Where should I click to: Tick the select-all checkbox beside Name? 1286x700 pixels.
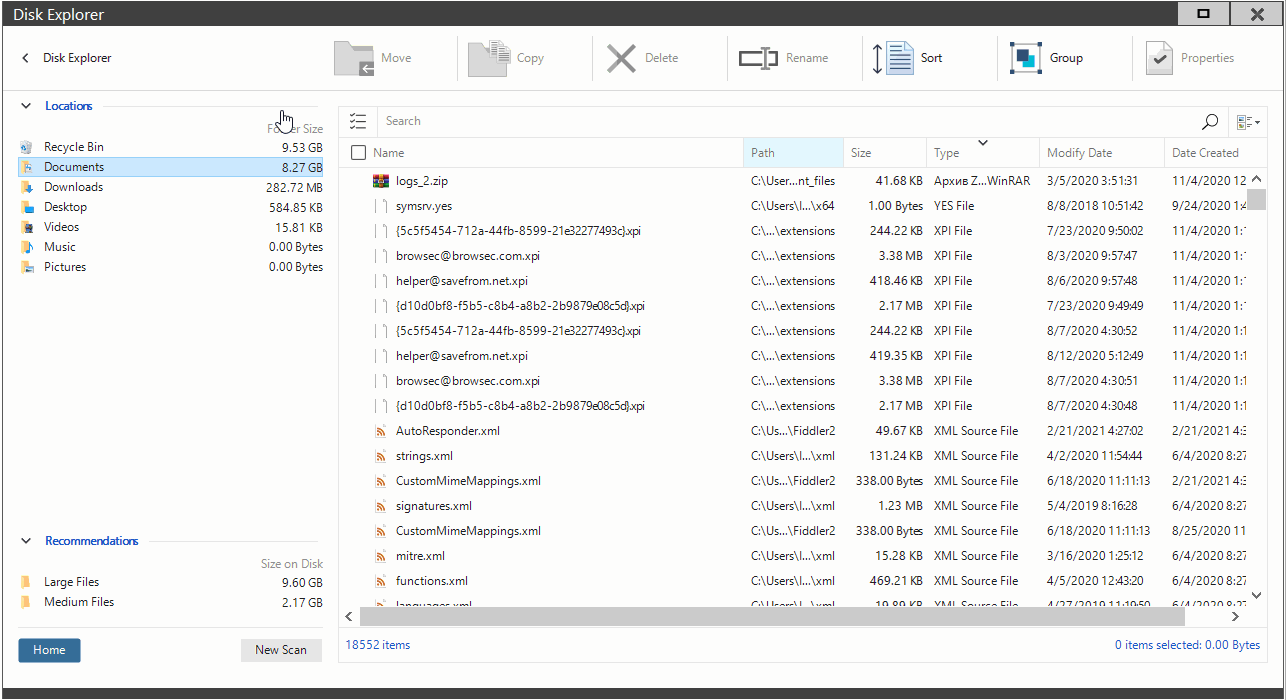[x=358, y=153]
